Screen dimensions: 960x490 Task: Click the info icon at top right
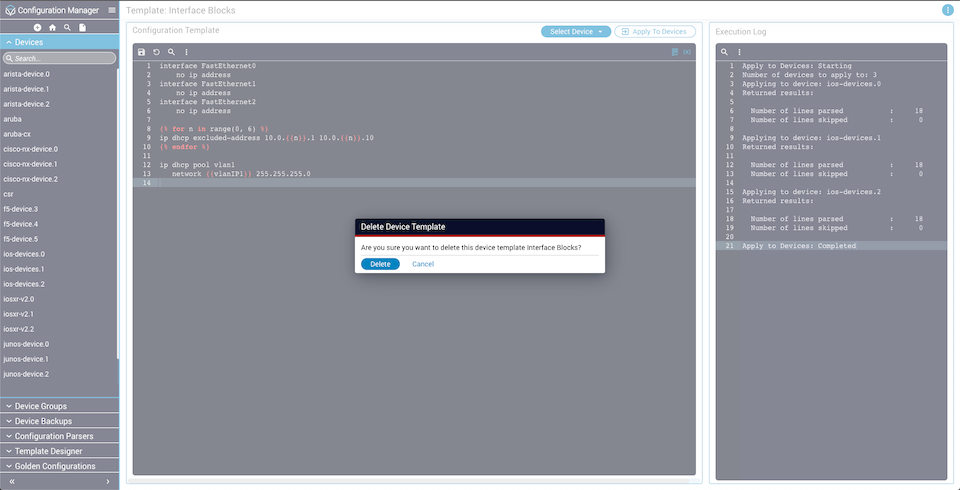tap(947, 10)
